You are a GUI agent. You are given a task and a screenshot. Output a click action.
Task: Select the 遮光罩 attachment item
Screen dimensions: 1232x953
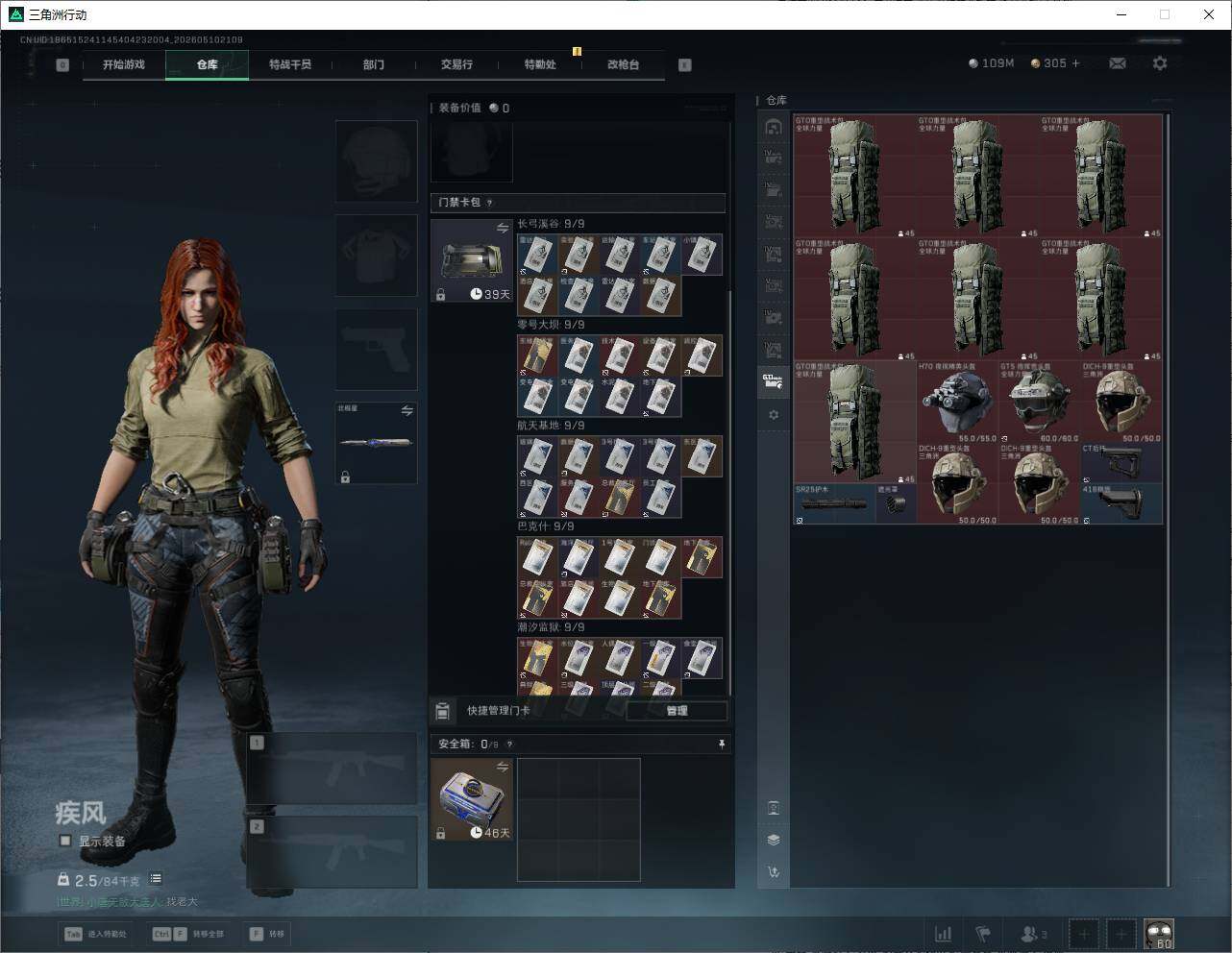(896, 503)
